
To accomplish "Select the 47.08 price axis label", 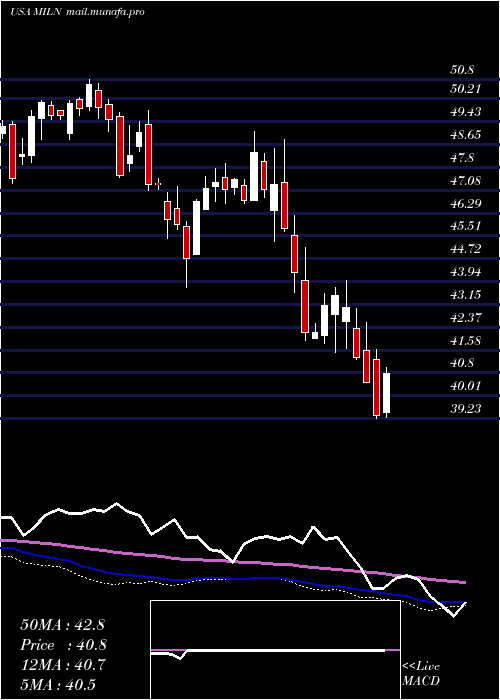I will coord(466,181).
